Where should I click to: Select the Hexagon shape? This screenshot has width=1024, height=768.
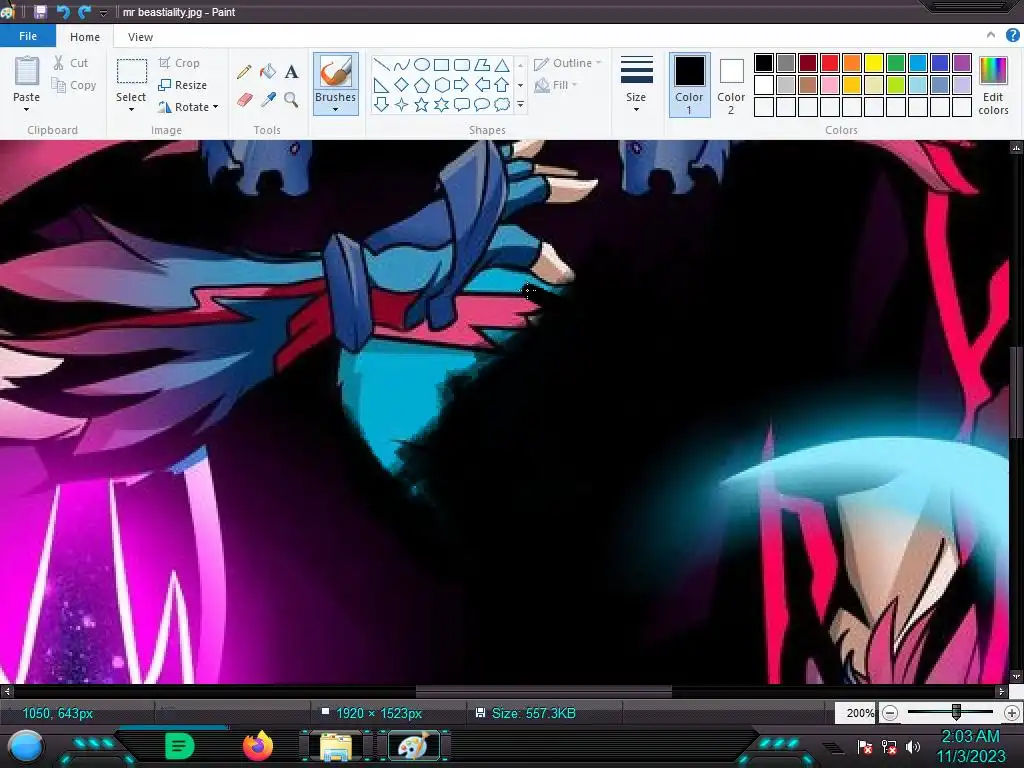pyautogui.click(x=441, y=85)
